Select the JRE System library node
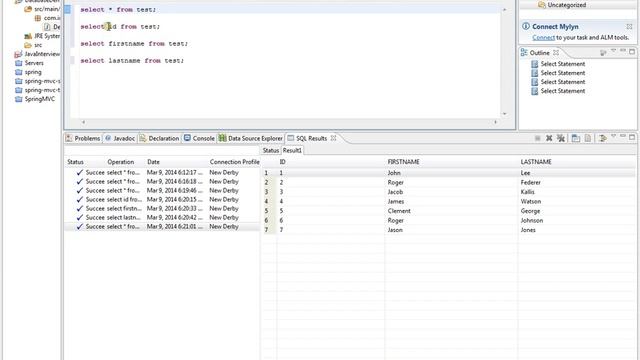Viewport: 640px width, 360px height. [42, 36]
